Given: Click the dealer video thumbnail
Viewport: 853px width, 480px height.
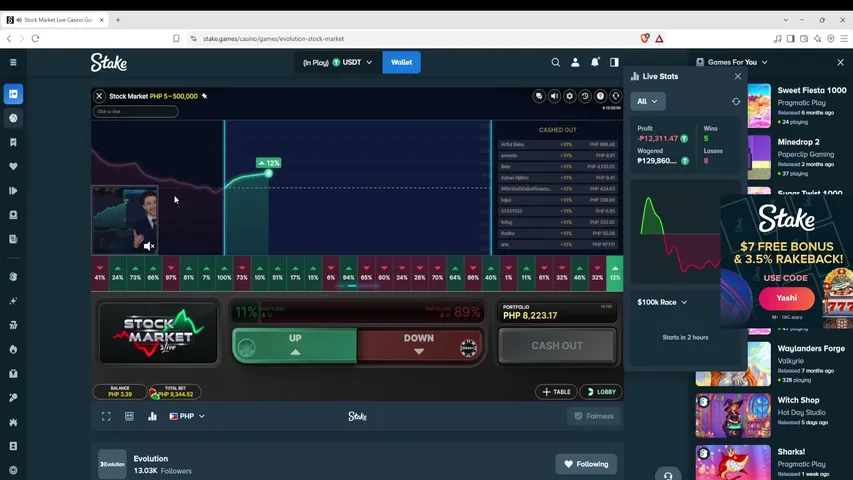Looking at the screenshot, I should click(x=125, y=220).
